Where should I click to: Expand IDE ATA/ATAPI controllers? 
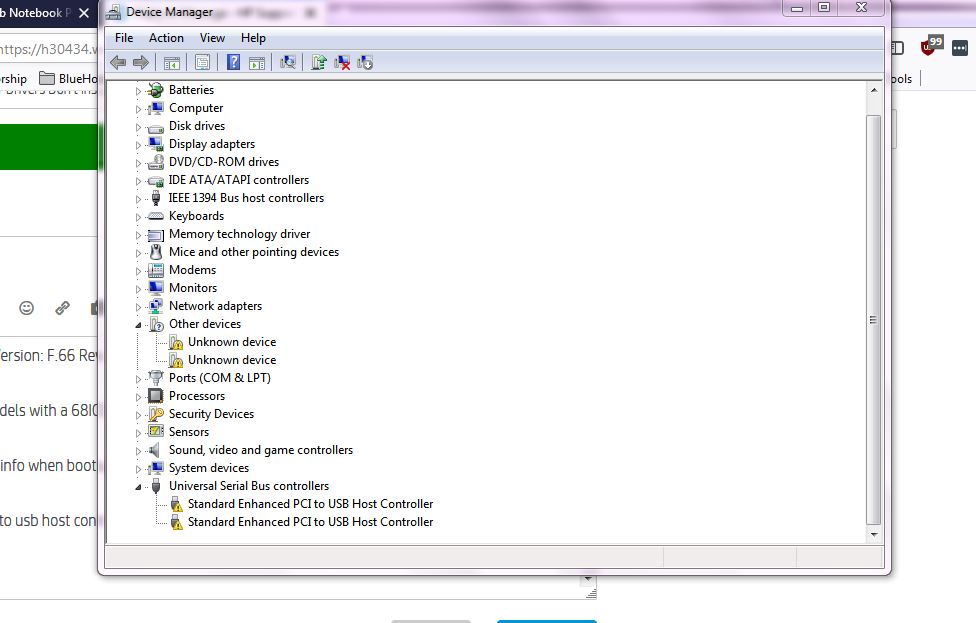click(138, 181)
